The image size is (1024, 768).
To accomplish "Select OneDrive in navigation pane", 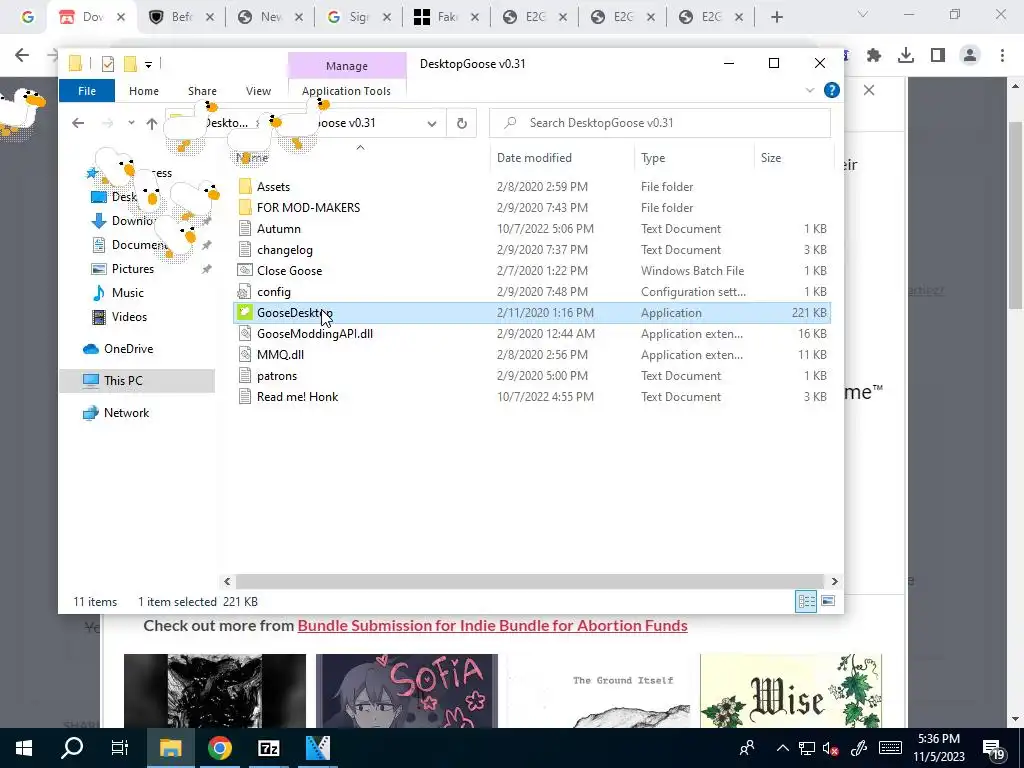I will [x=128, y=349].
